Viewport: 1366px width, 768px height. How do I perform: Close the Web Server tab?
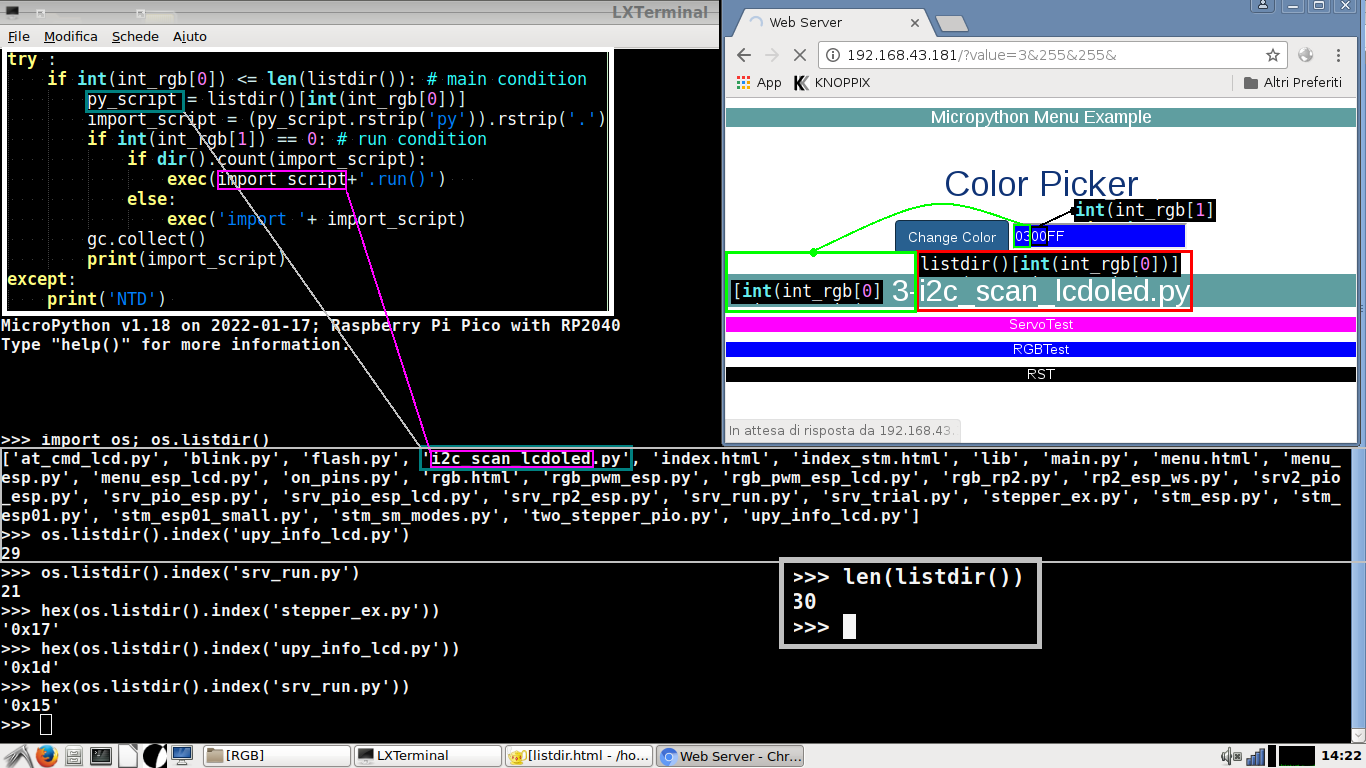914,22
